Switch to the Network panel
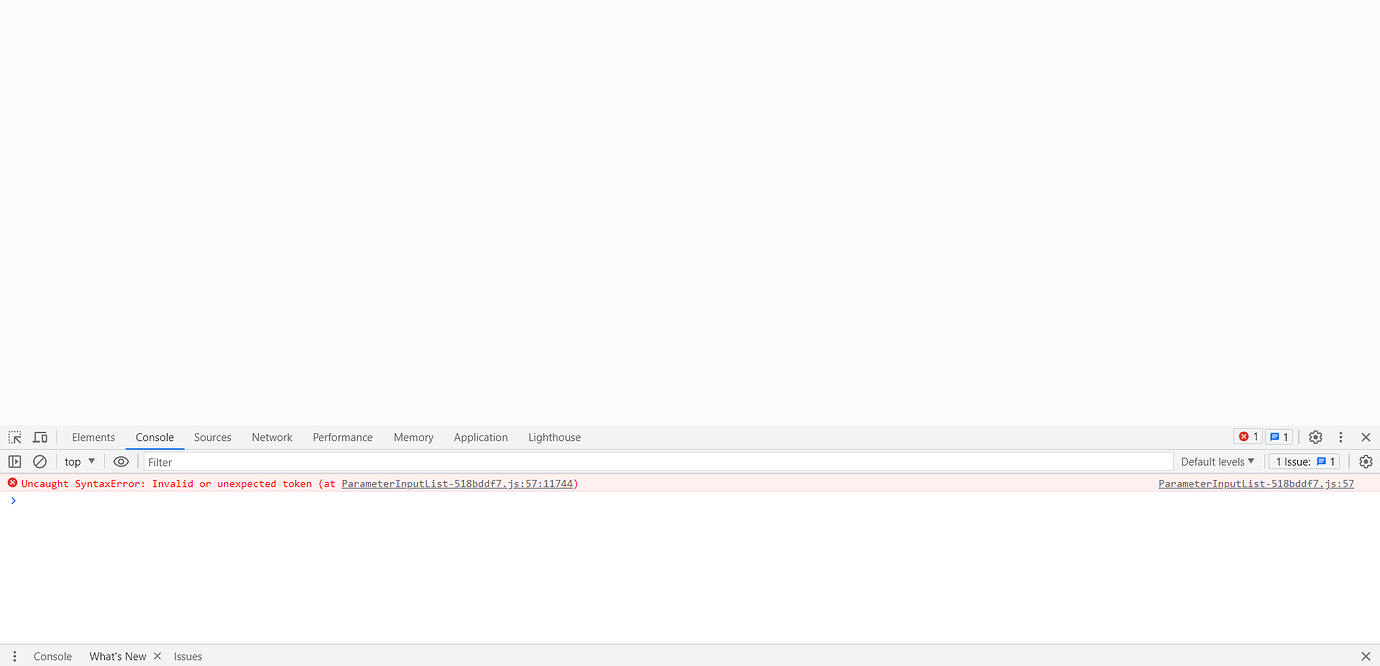This screenshot has height=666, width=1380. [271, 437]
